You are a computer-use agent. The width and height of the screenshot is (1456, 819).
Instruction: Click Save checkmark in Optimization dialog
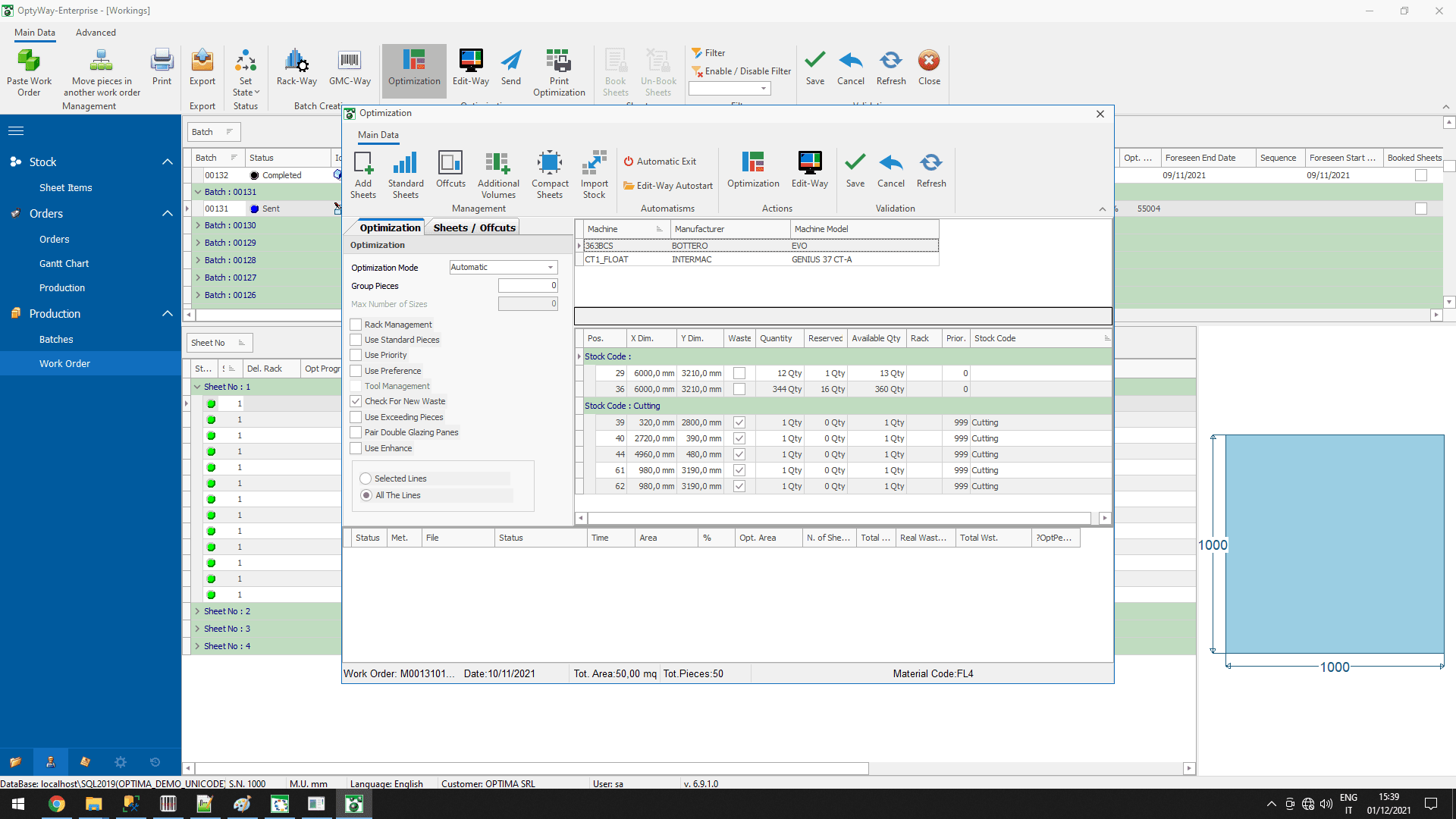(855, 169)
